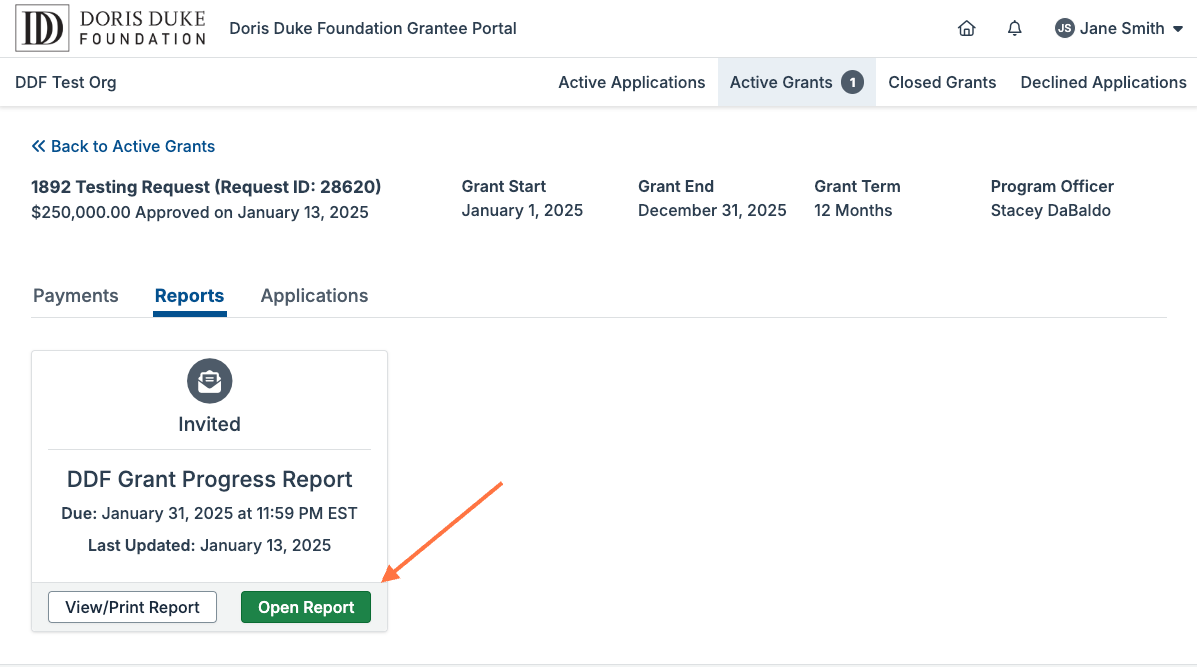Image resolution: width=1197 pixels, height=667 pixels.
Task: Open the notifications bell
Action: [1014, 28]
